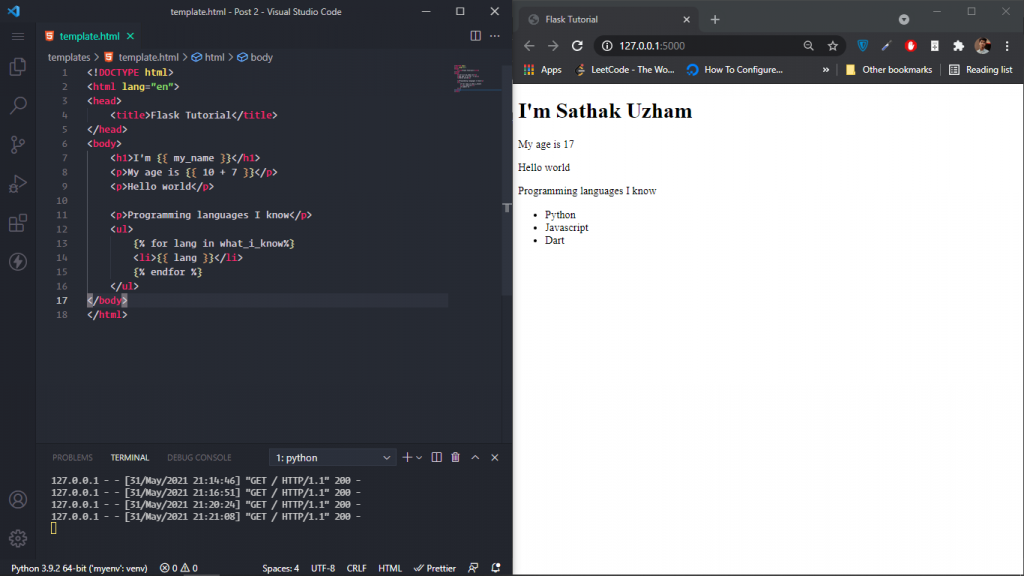Open the Search view in activity bar

coord(18,105)
